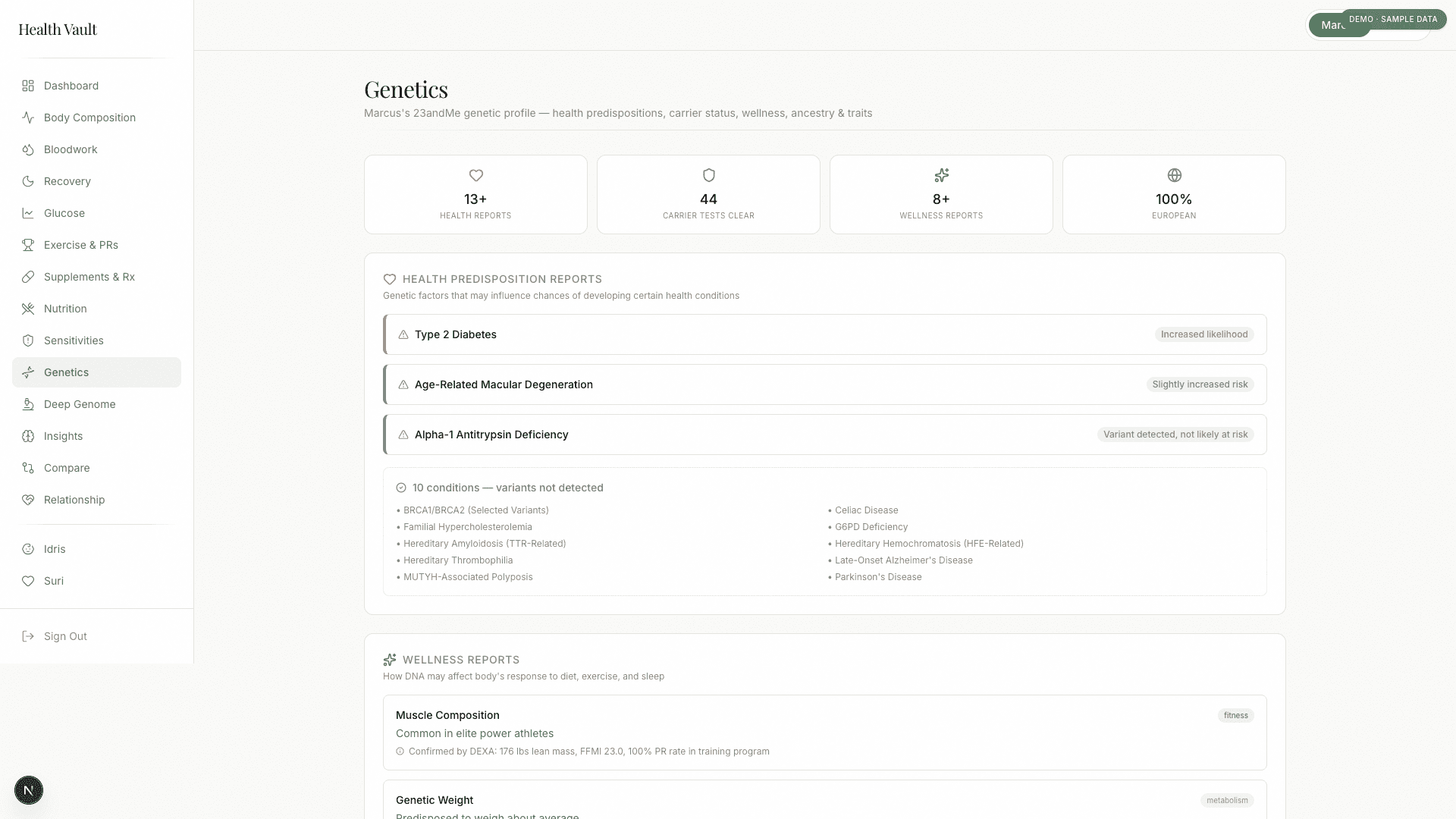Viewport: 1456px width, 819px height.
Task: Open the Alpha-1 Antitrypsin Deficiency report
Action: click(x=825, y=435)
